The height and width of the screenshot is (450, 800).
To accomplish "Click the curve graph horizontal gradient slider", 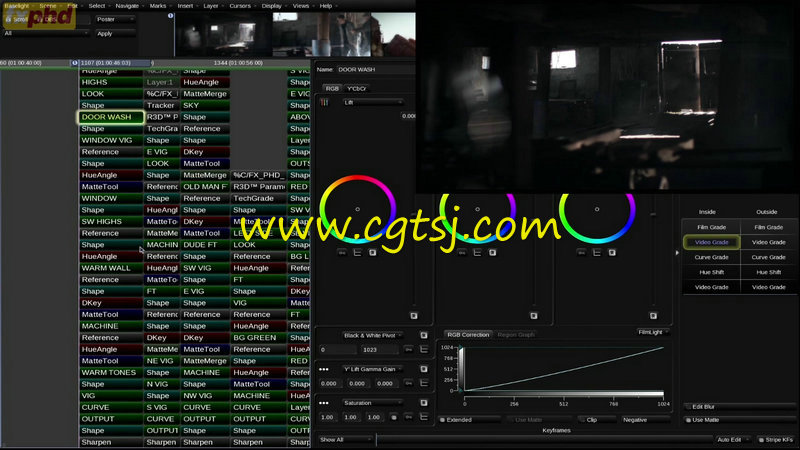I will tap(564, 394).
